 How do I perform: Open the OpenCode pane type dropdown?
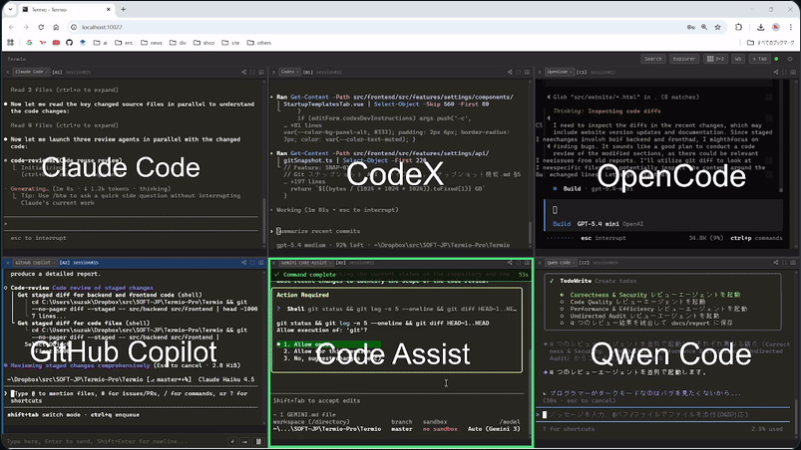(559, 72)
